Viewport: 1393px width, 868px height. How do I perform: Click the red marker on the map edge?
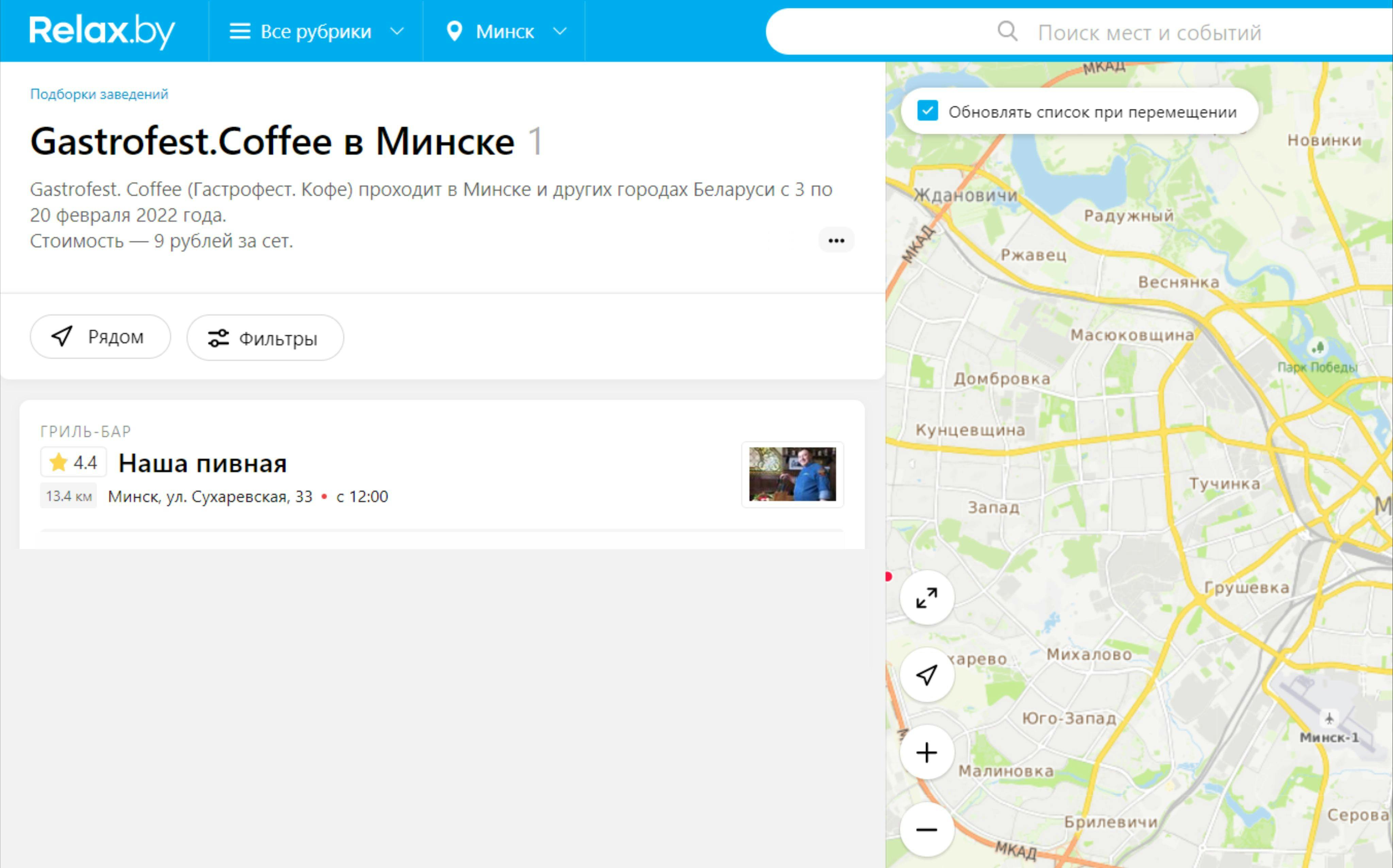pos(889,577)
